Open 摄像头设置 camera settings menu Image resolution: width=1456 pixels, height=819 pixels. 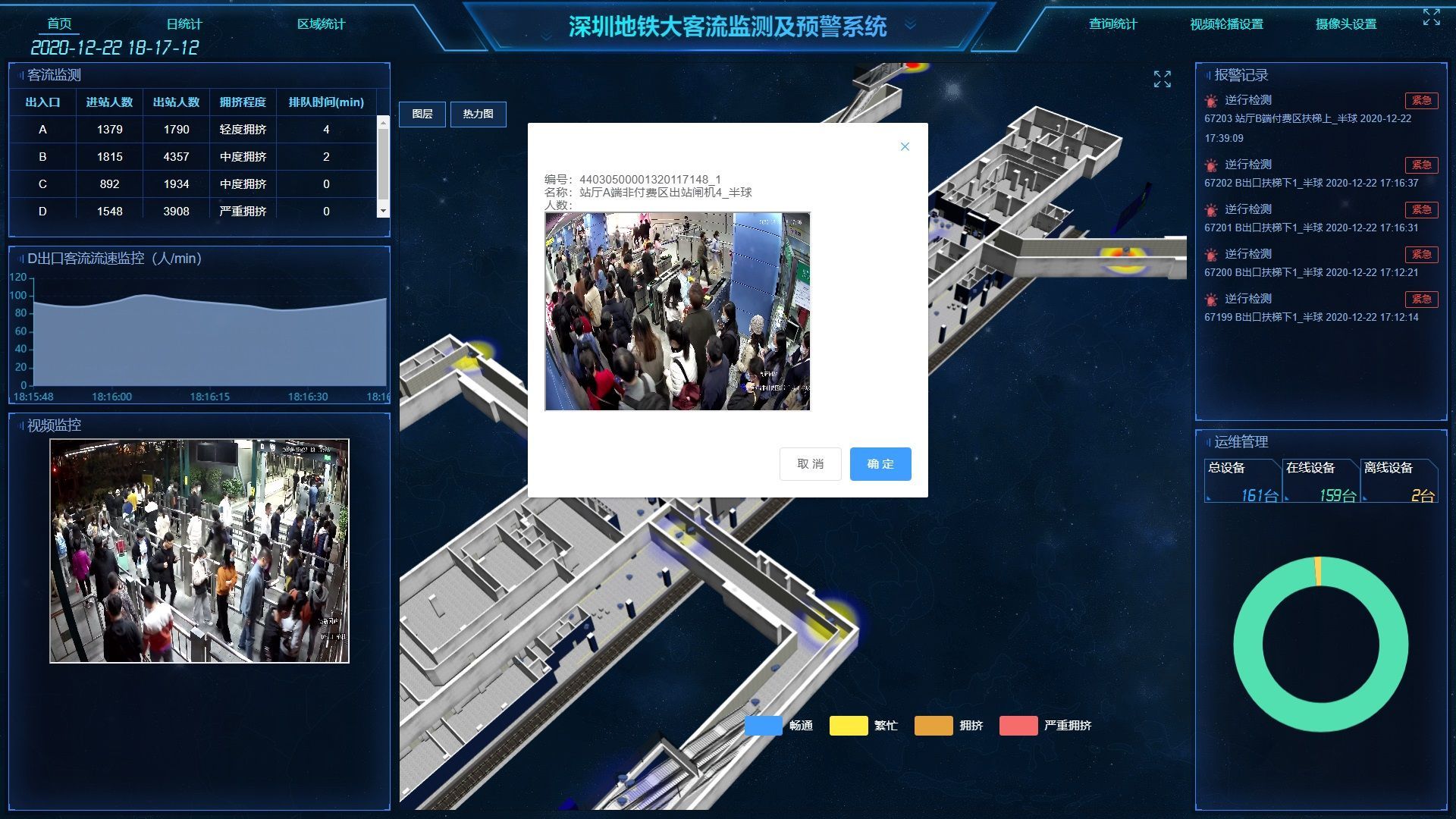[1345, 24]
